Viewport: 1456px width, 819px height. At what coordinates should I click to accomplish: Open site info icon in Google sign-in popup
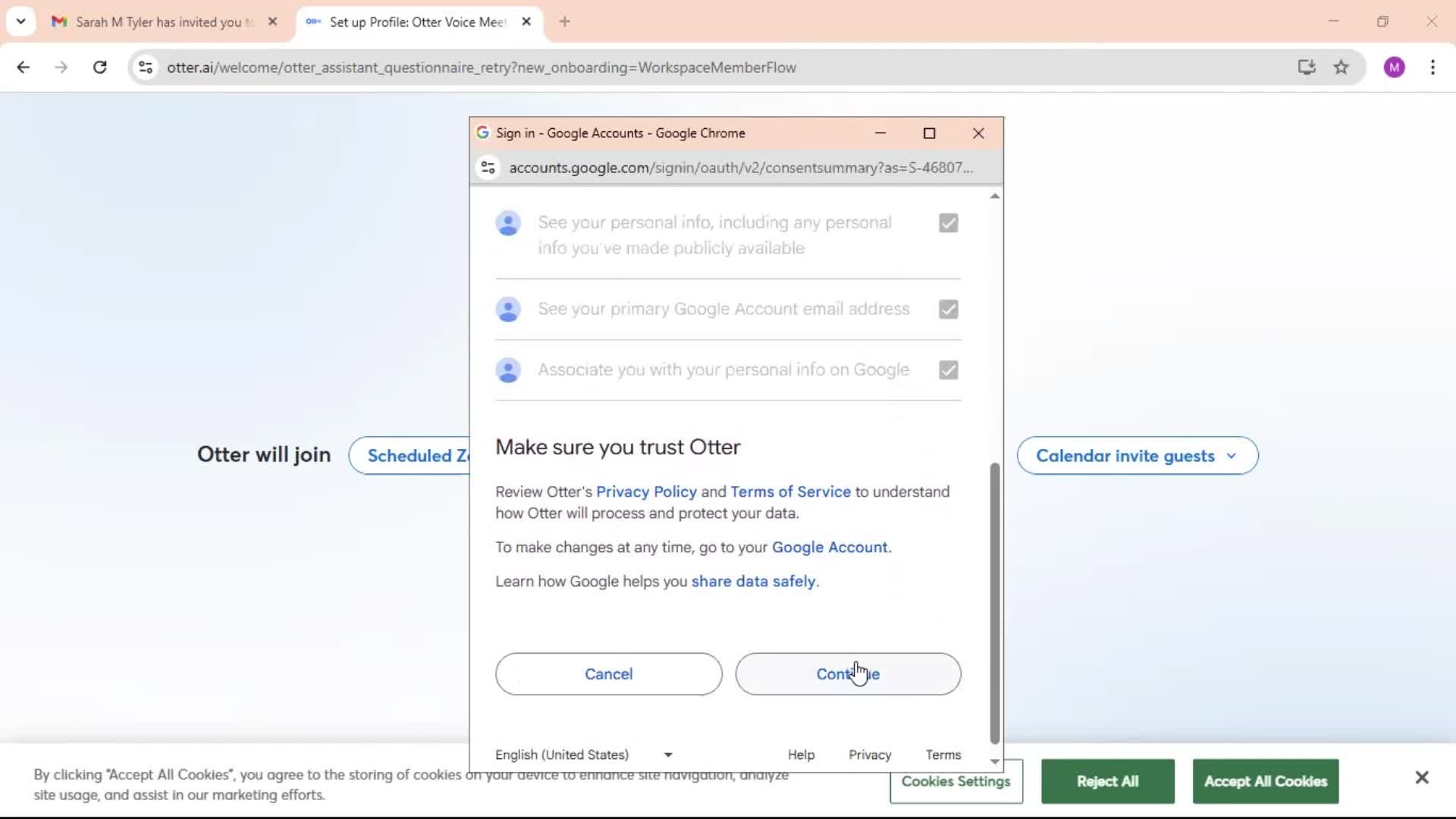tap(488, 168)
